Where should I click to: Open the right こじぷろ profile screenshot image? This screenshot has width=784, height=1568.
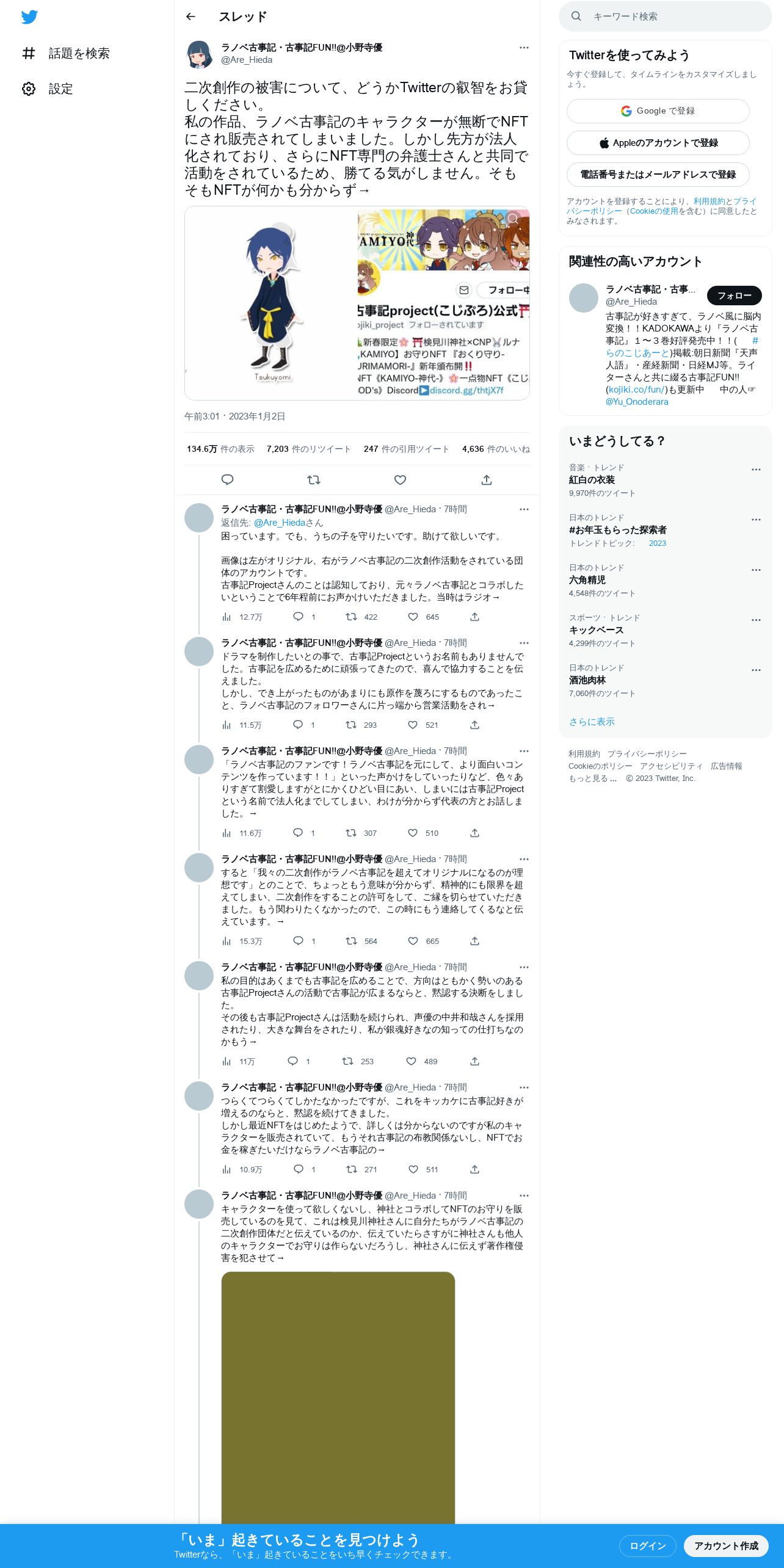click(443, 303)
